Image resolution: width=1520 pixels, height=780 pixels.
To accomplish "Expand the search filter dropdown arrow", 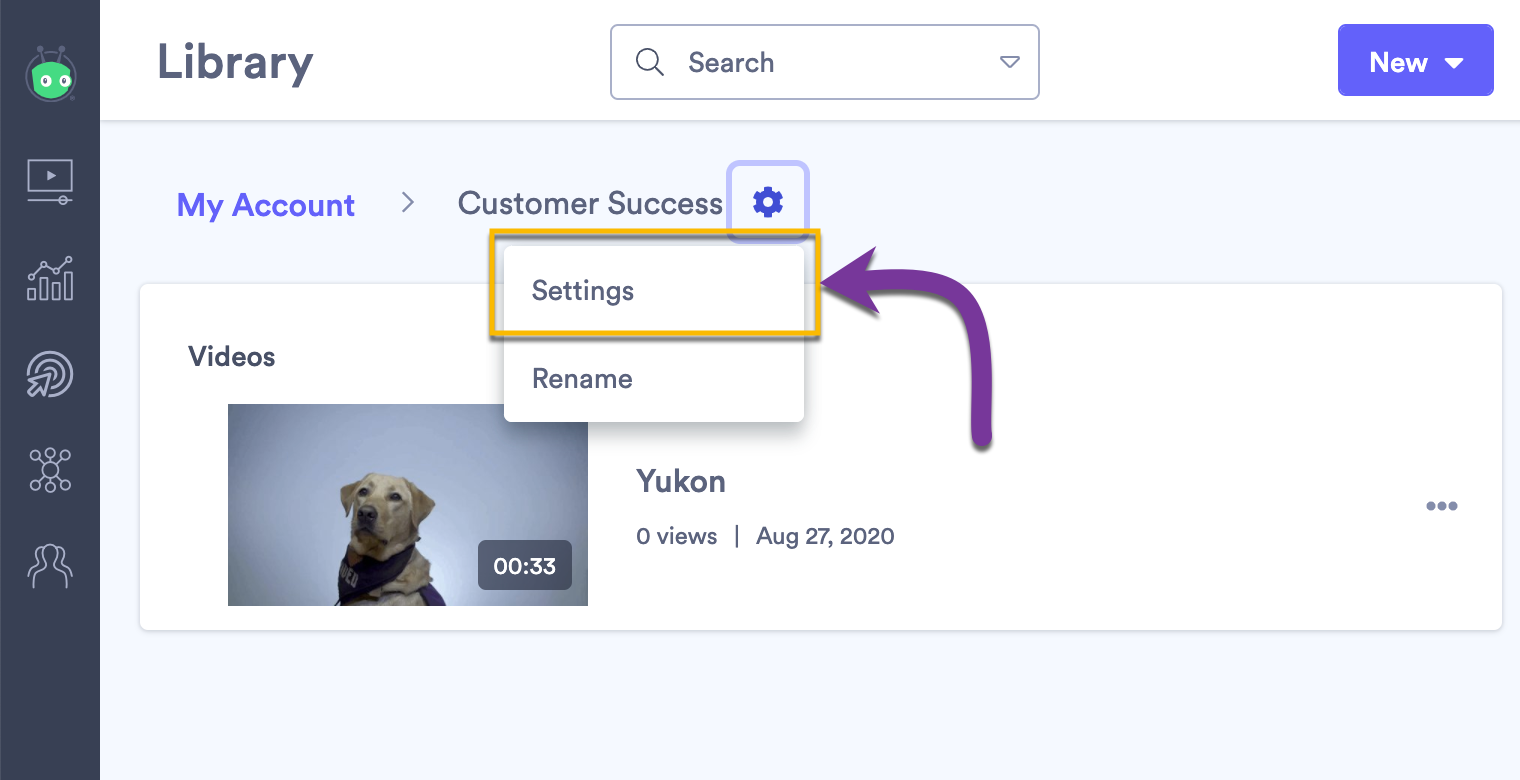I will coord(1010,62).
